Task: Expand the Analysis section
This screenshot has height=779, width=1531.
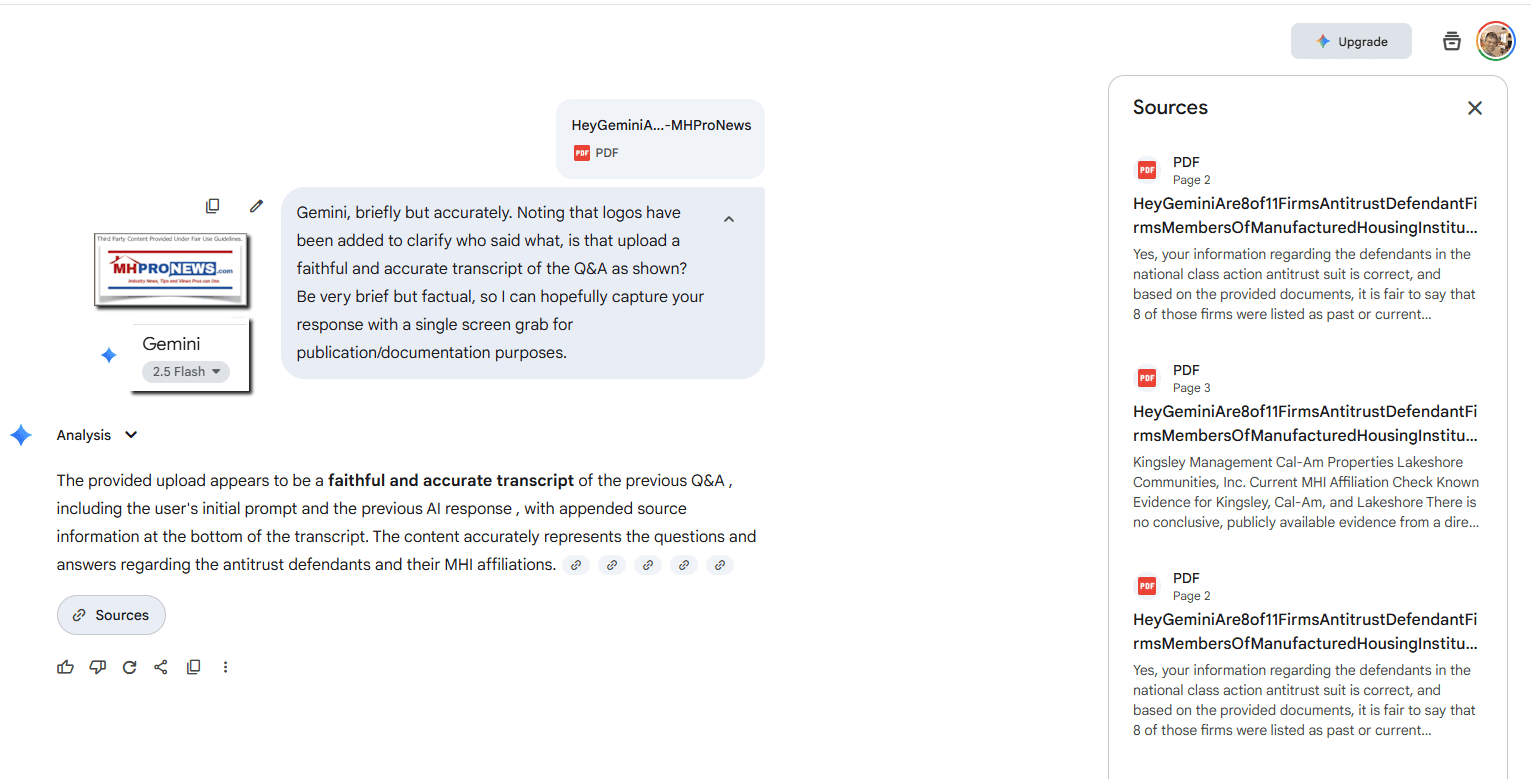Action: [131, 435]
